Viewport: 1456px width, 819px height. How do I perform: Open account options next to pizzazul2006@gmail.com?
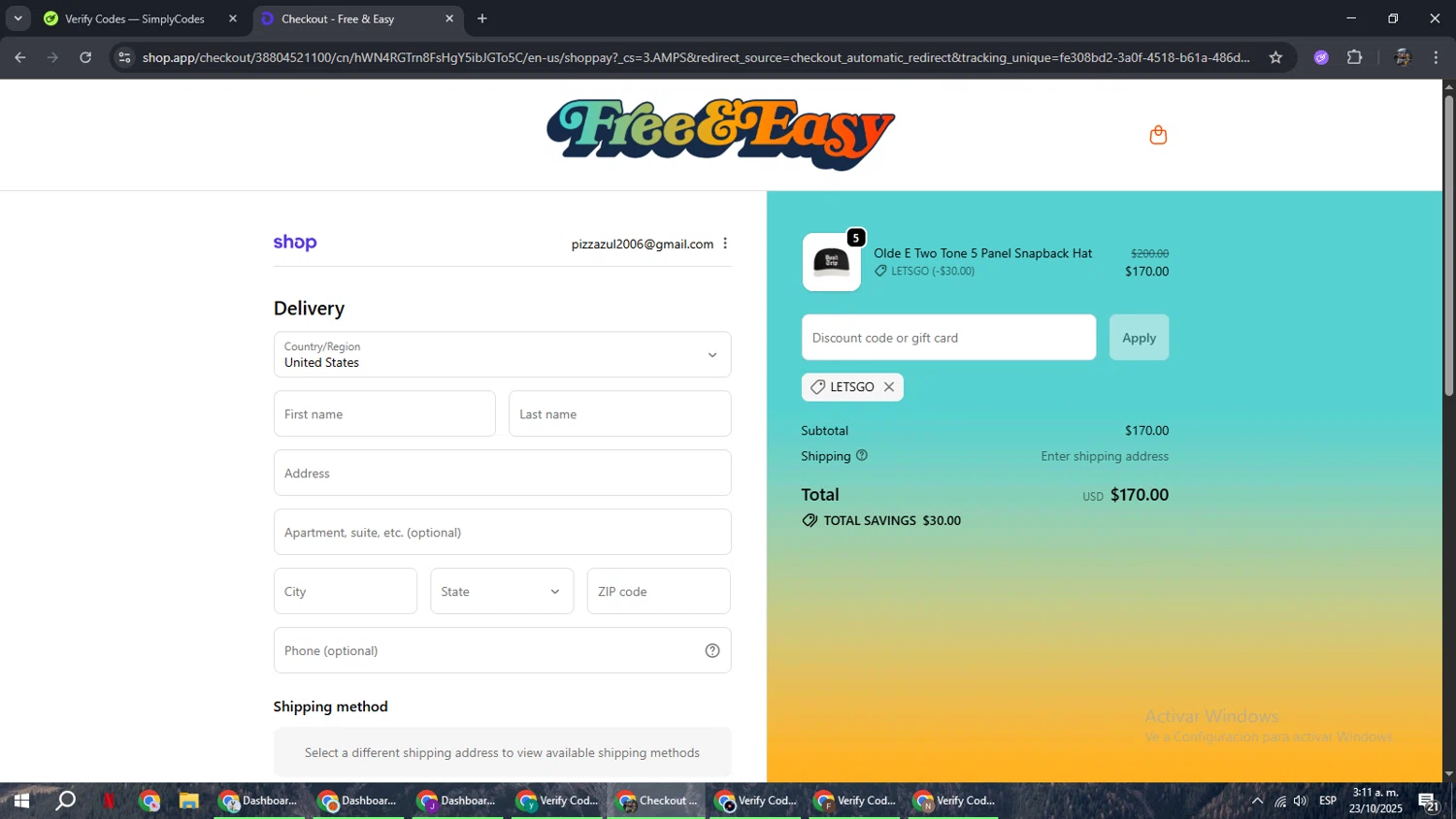pos(725,244)
